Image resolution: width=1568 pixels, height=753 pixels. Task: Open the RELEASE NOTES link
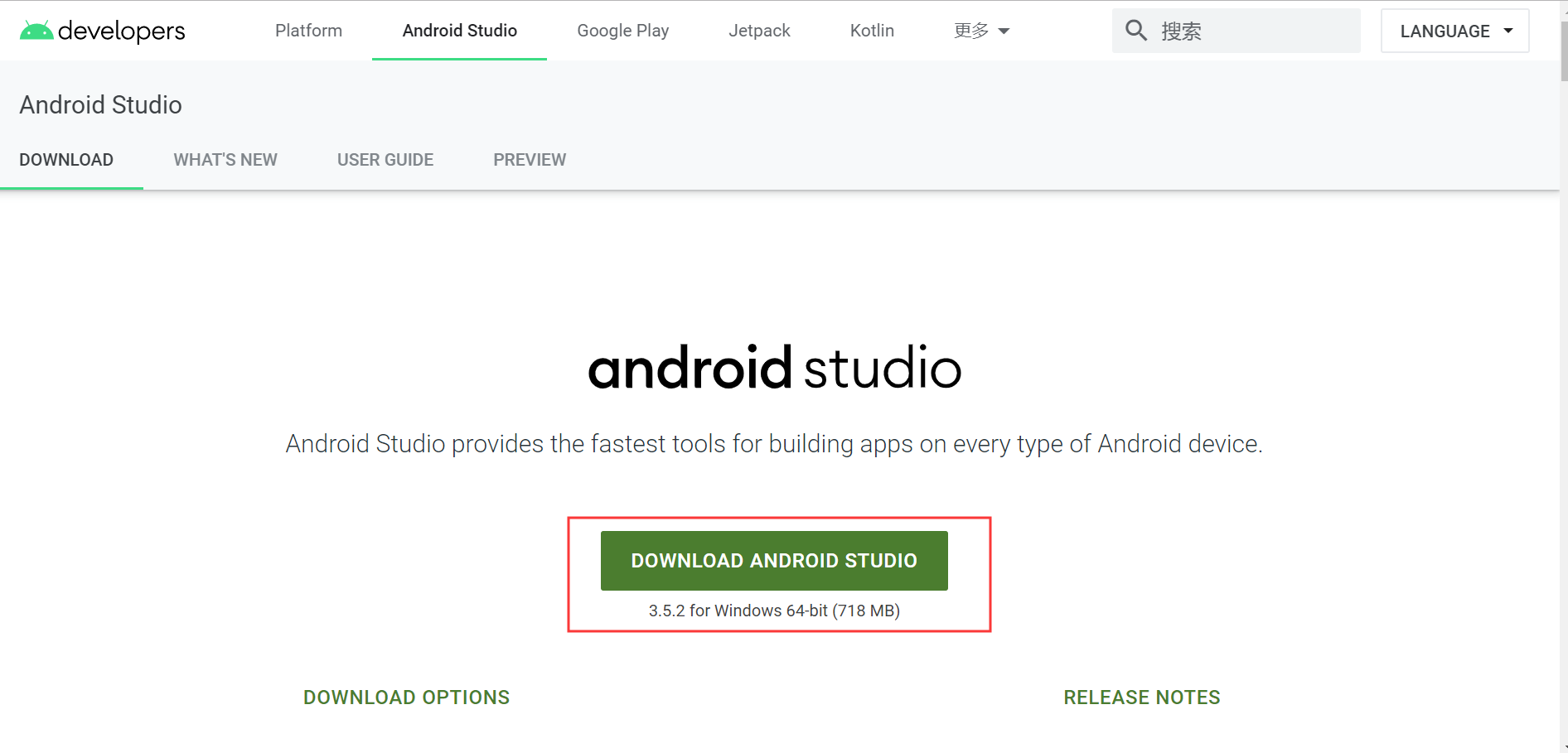point(1142,697)
